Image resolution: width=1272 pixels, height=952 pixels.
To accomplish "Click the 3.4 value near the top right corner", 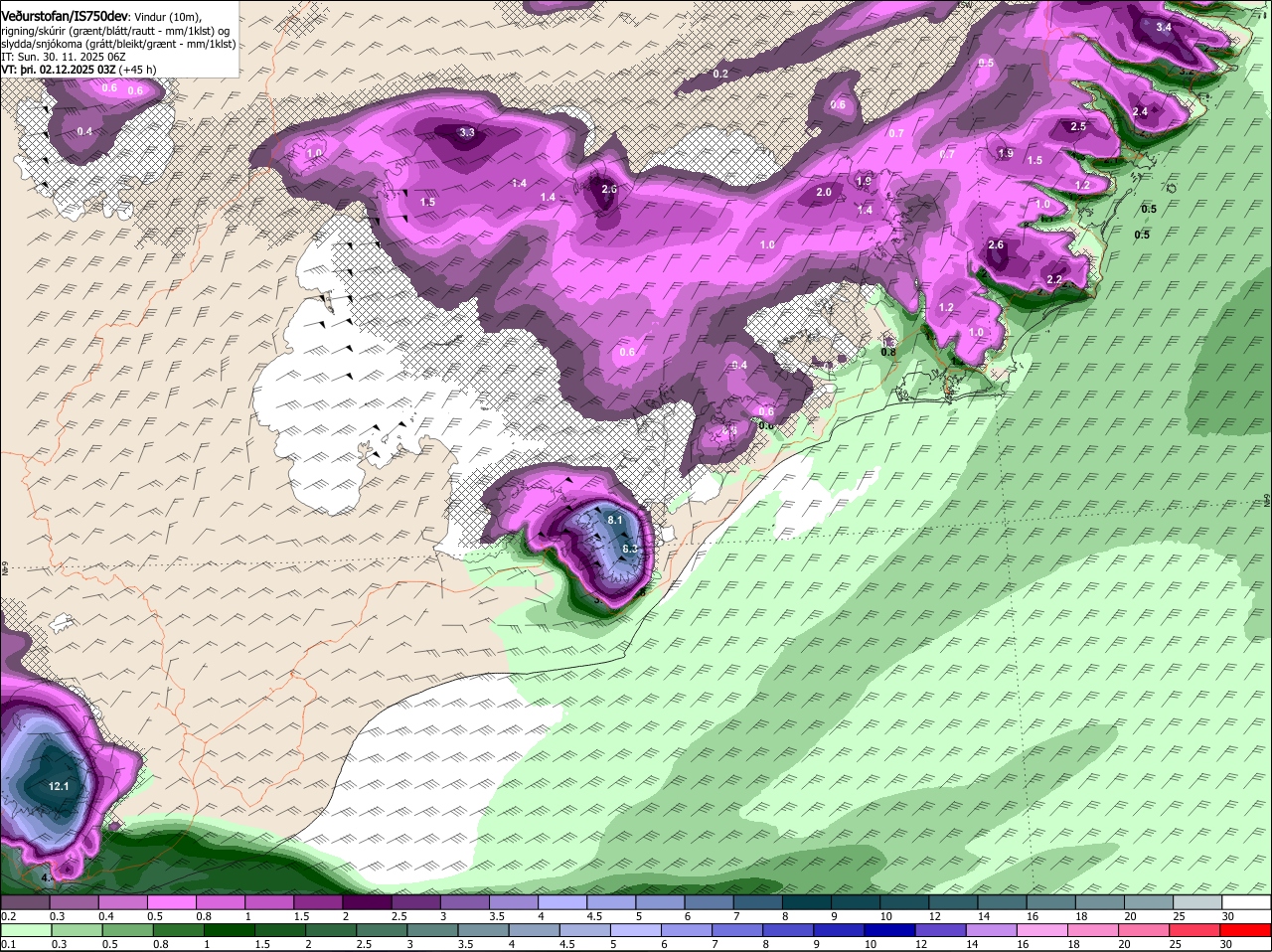I will coord(1164,27).
